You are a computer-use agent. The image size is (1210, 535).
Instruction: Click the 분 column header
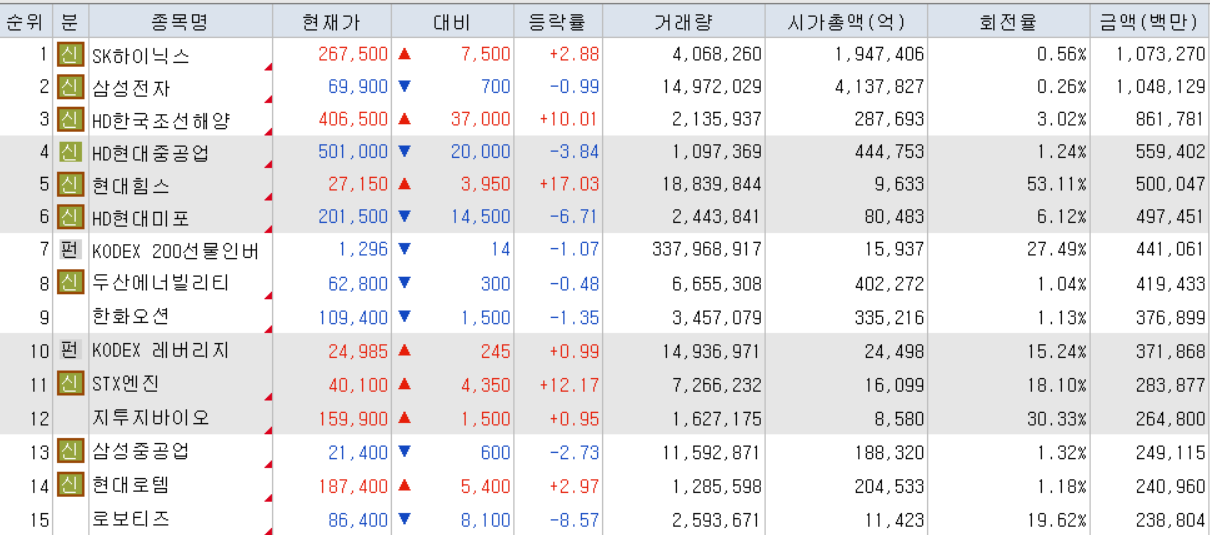(69, 21)
